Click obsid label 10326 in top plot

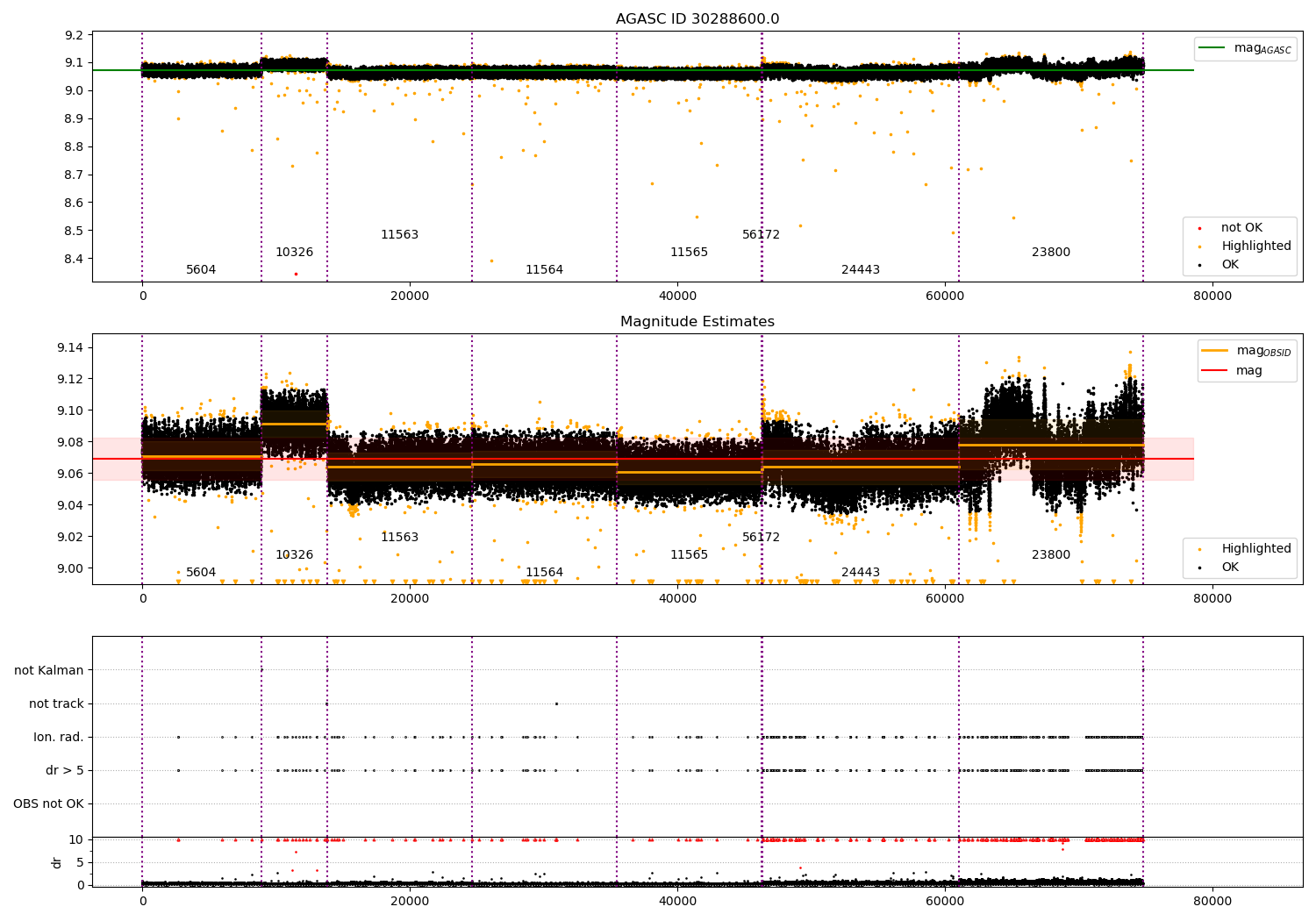294,253
